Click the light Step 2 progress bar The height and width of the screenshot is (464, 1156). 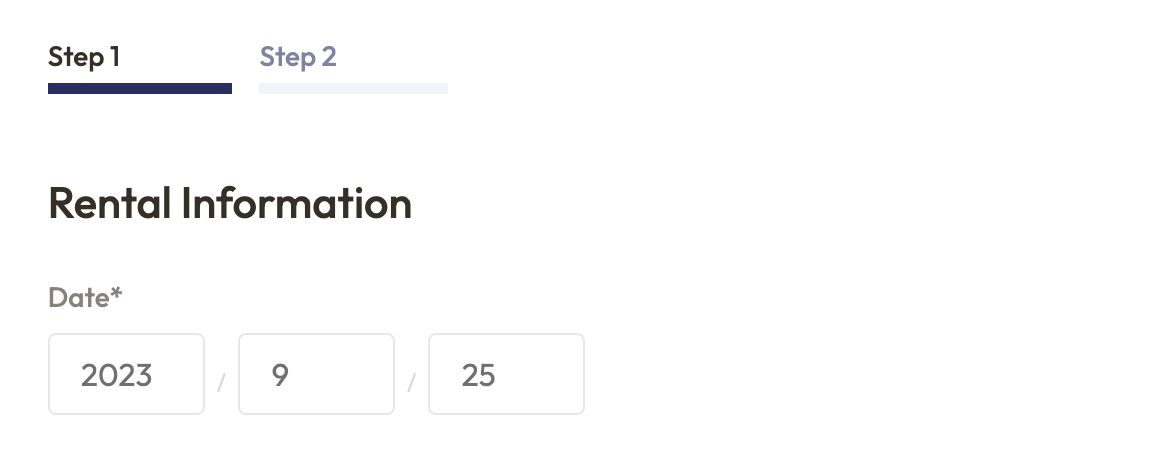coord(353,88)
